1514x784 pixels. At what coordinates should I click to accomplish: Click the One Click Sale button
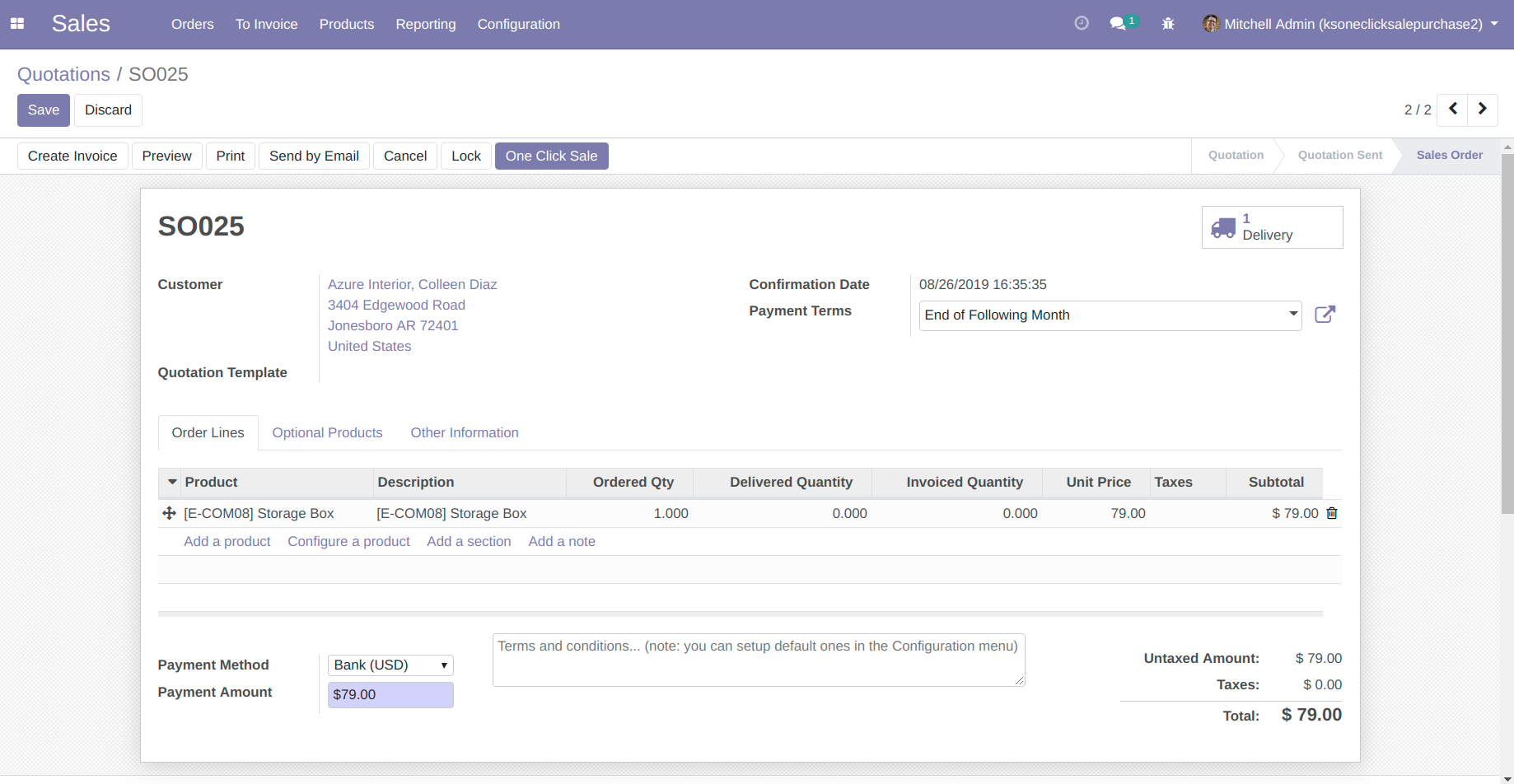pyautogui.click(x=551, y=156)
